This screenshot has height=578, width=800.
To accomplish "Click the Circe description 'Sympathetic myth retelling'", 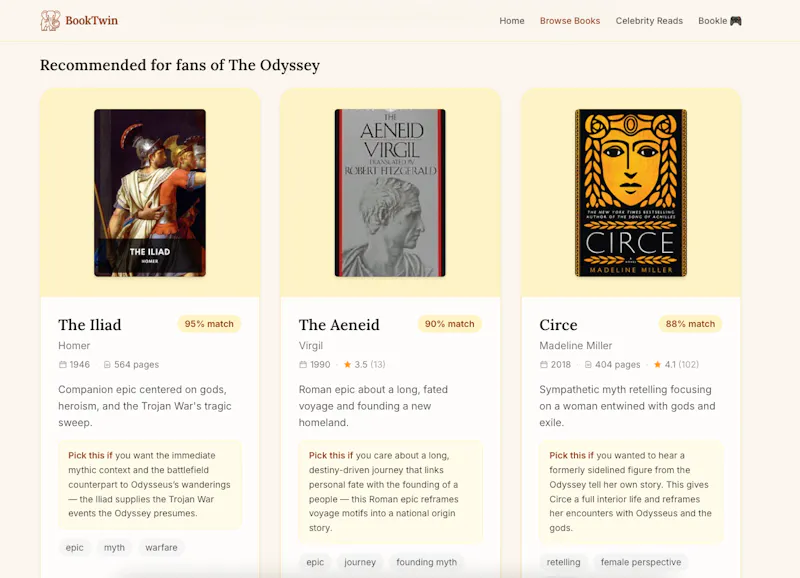I will (627, 406).
